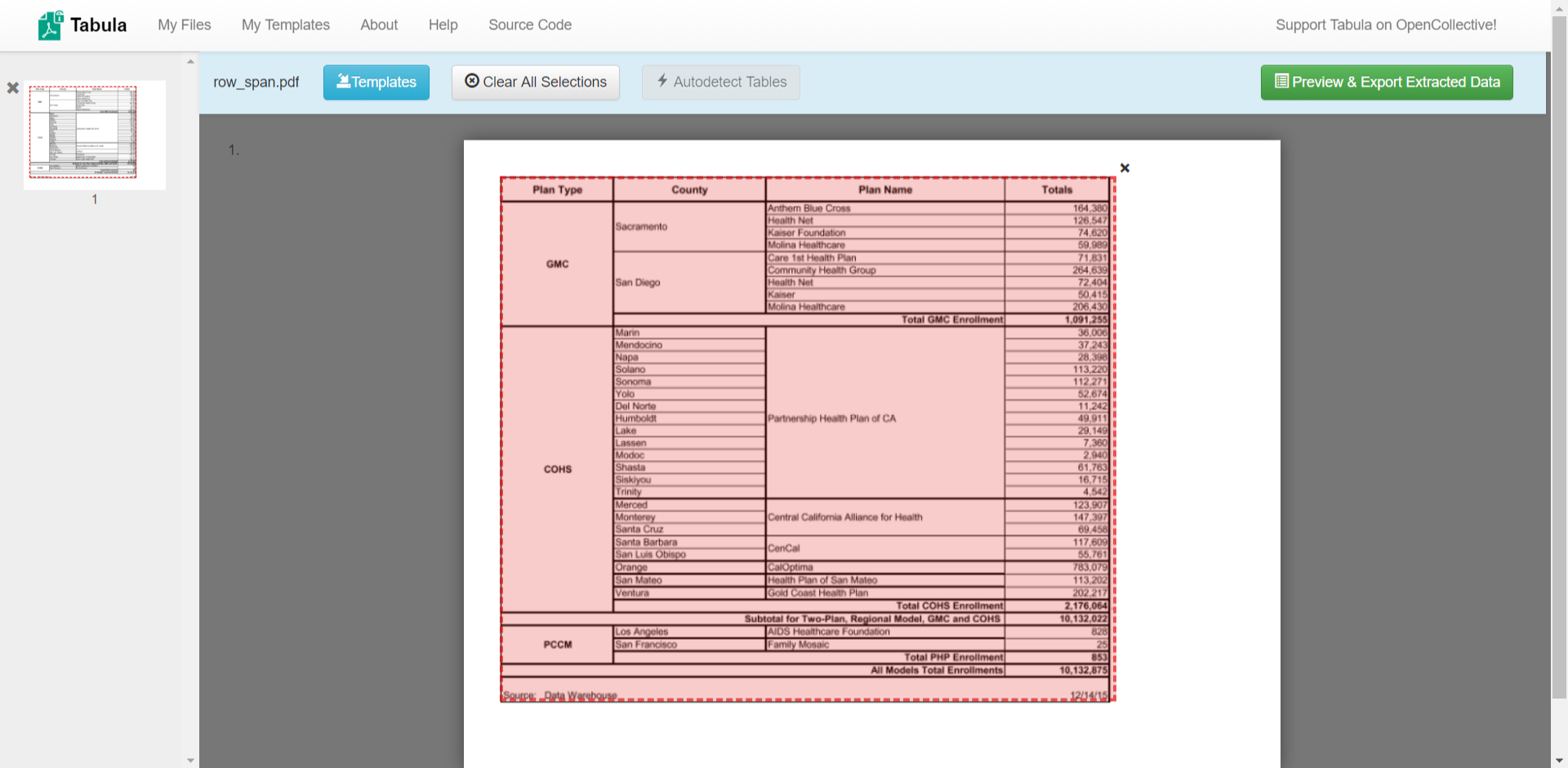Open the Help menu link

(x=443, y=25)
